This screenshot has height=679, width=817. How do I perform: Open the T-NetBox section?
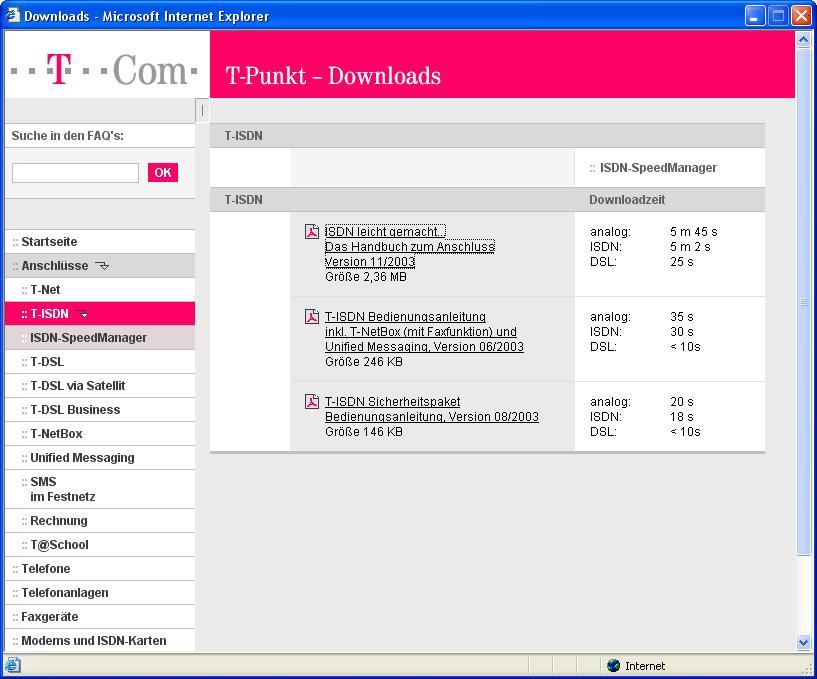[100, 434]
